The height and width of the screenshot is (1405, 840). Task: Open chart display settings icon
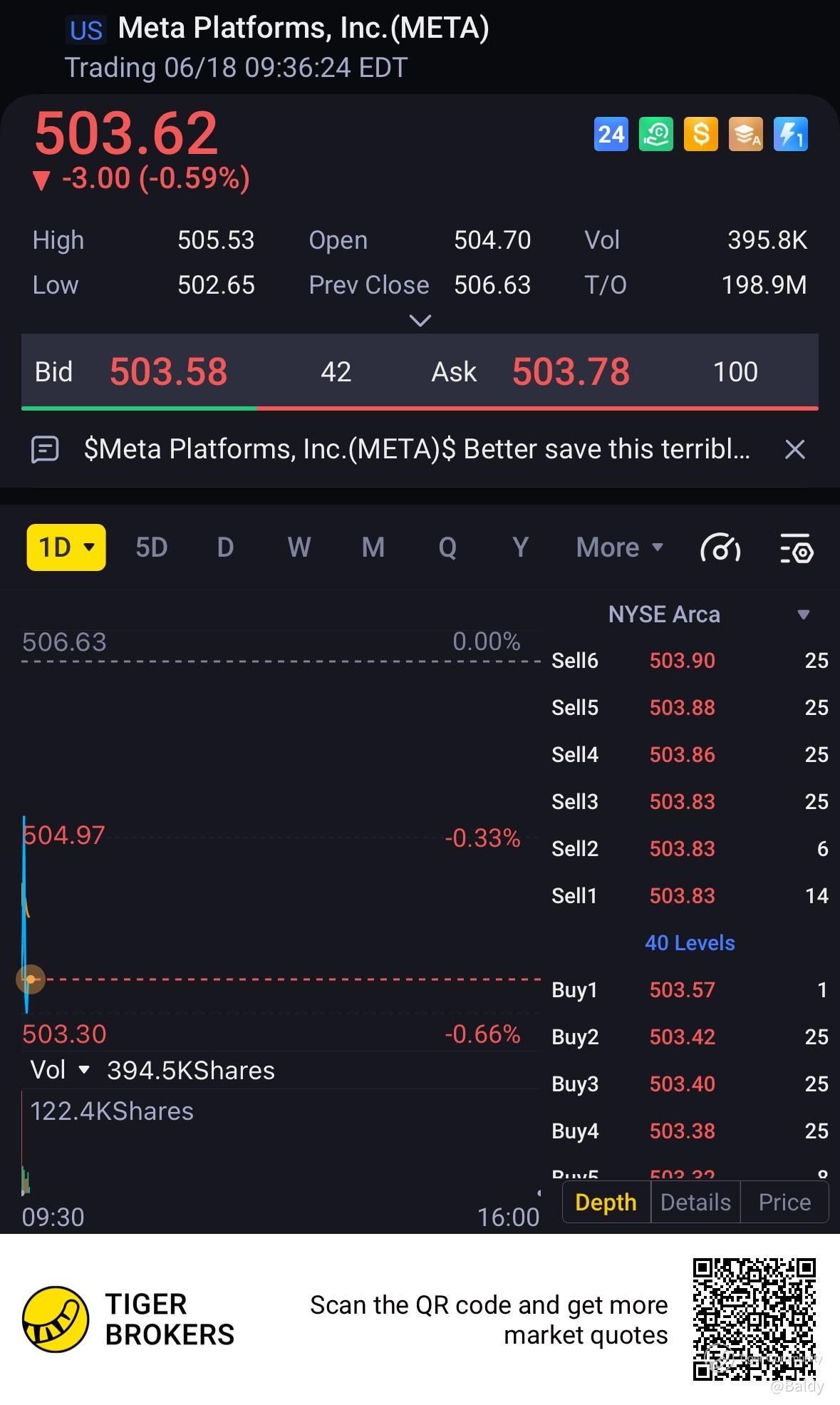[797, 548]
